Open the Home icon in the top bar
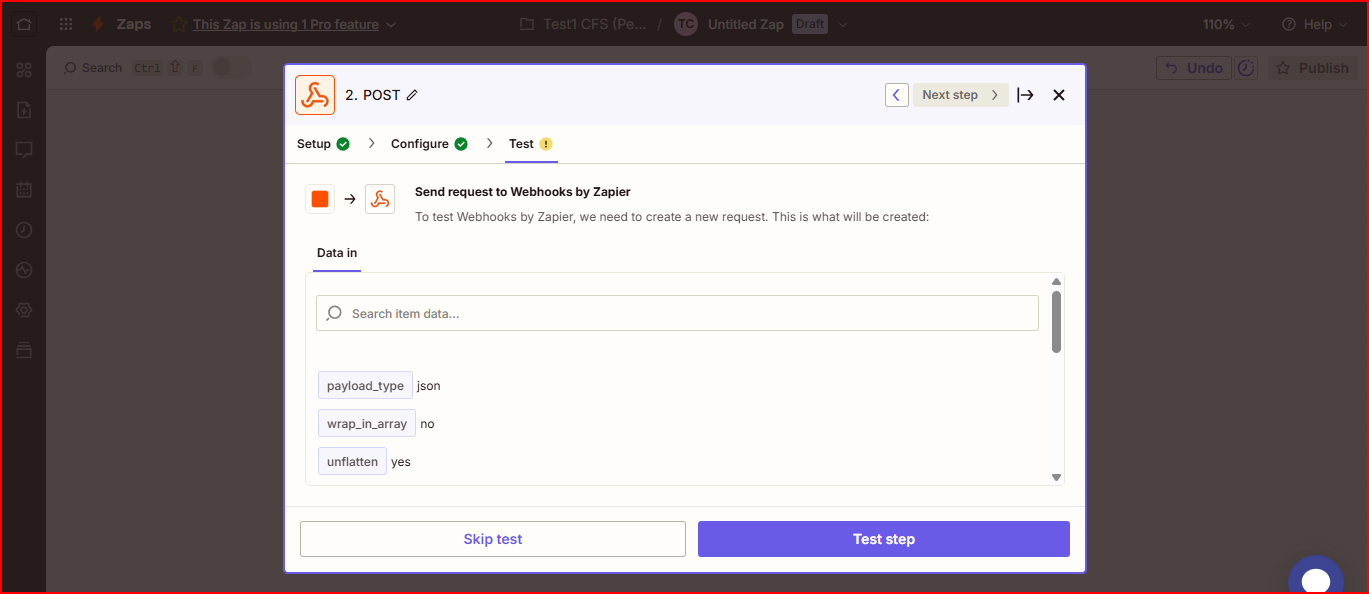This screenshot has width=1369, height=594. click(24, 24)
